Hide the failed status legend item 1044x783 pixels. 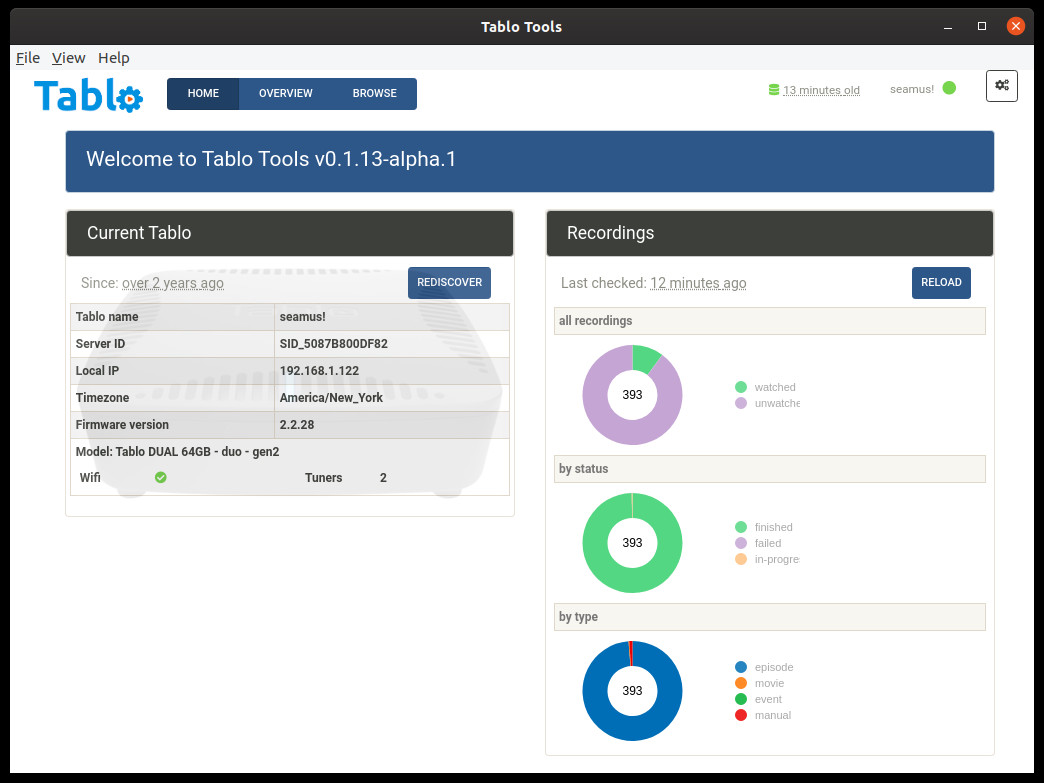tap(767, 543)
